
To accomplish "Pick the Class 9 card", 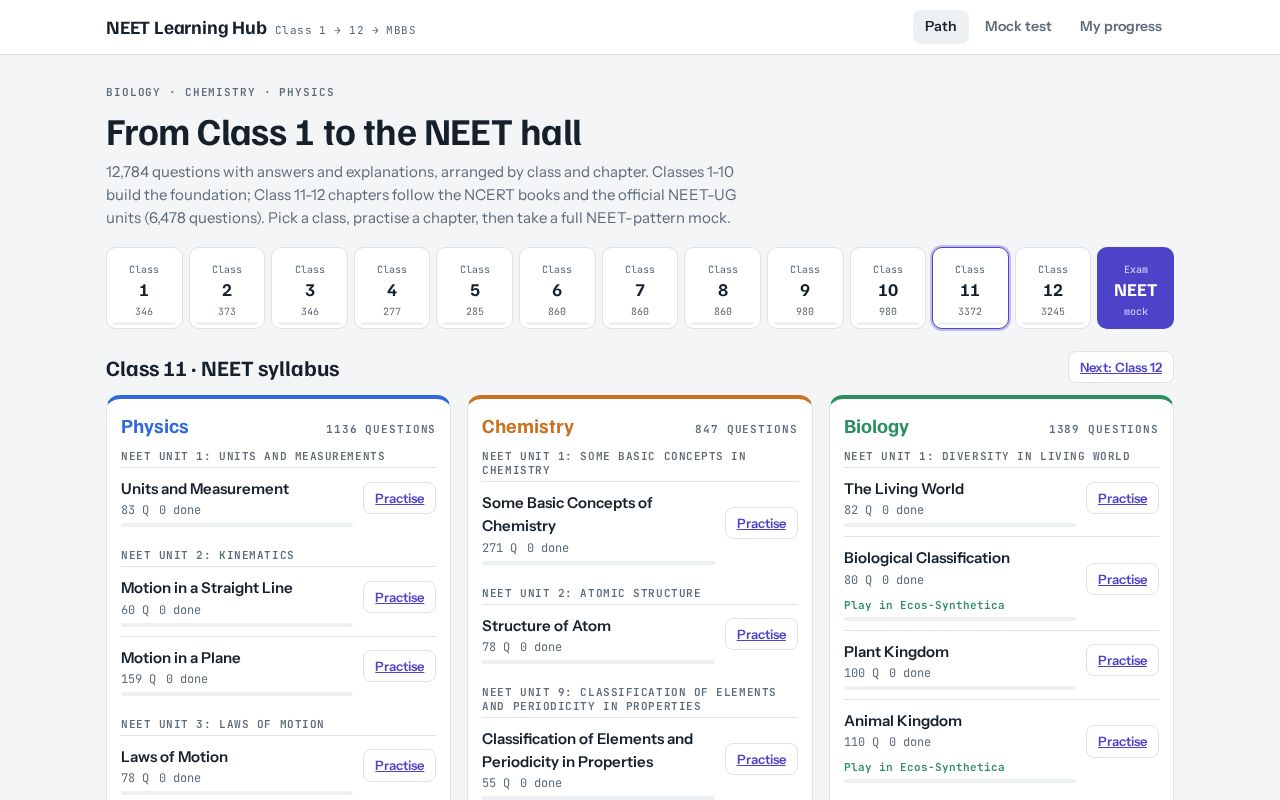I will point(805,288).
